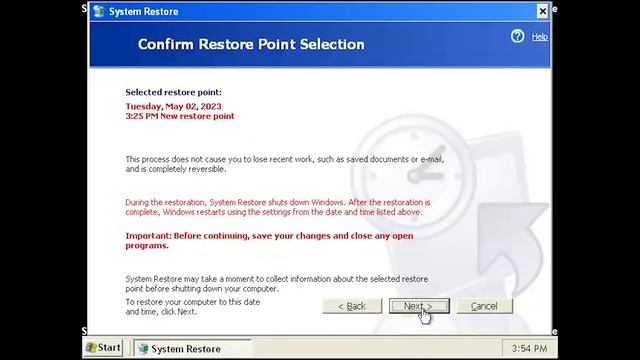This screenshot has height=360, width=640.
Task: Click the 'Tuesday, May 02, 2023' date text
Action: click(173, 107)
